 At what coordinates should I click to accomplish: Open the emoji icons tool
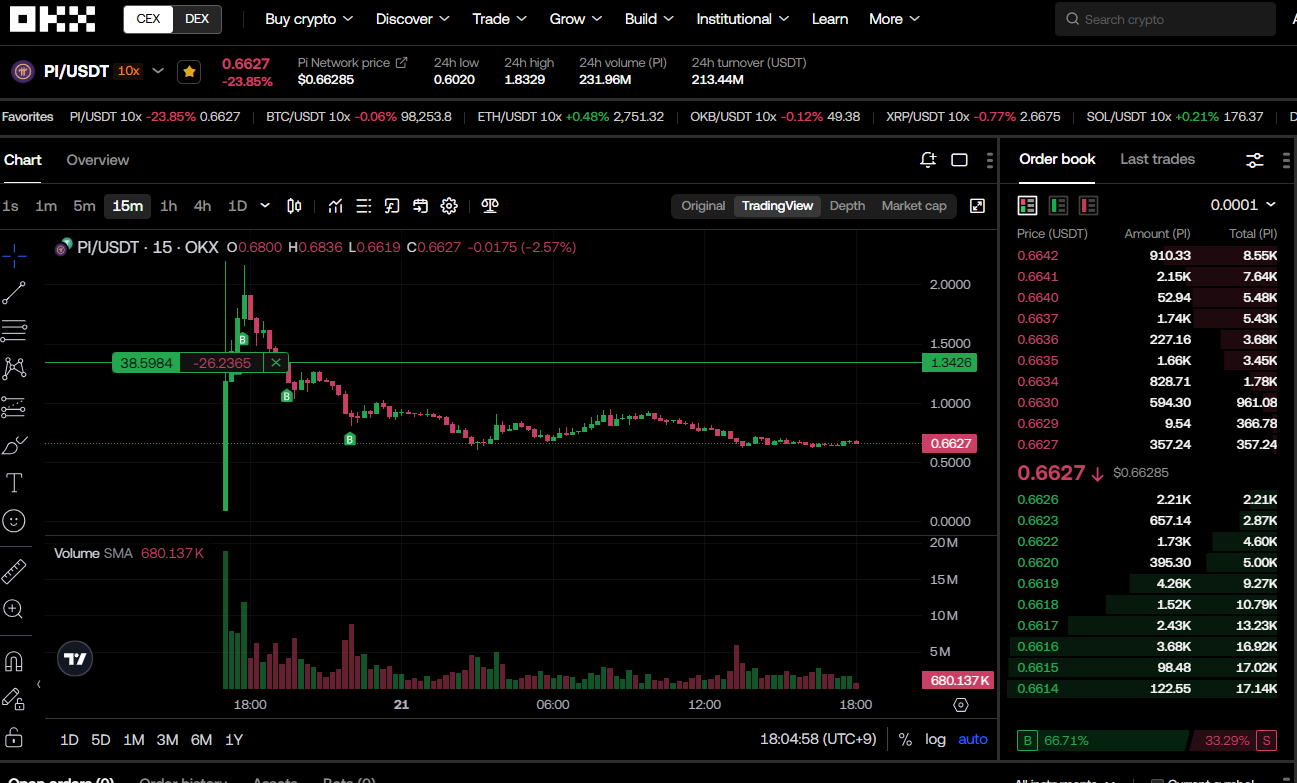(x=14, y=521)
